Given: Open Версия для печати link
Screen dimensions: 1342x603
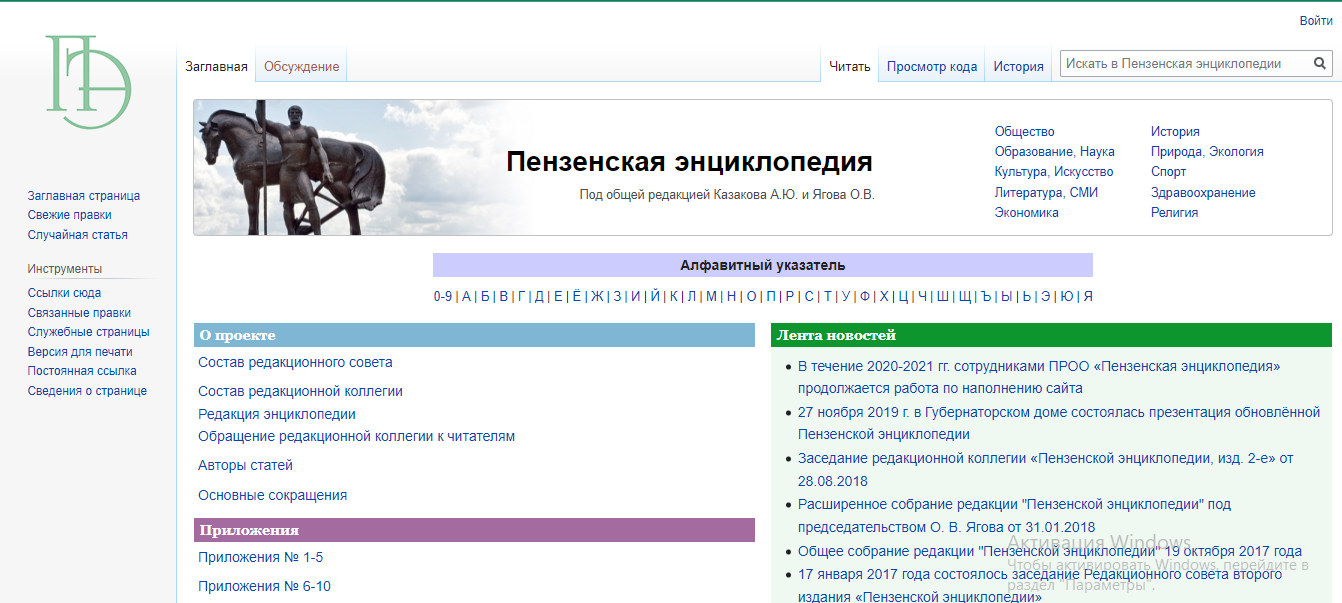Looking at the screenshot, I should pyautogui.click(x=80, y=352).
